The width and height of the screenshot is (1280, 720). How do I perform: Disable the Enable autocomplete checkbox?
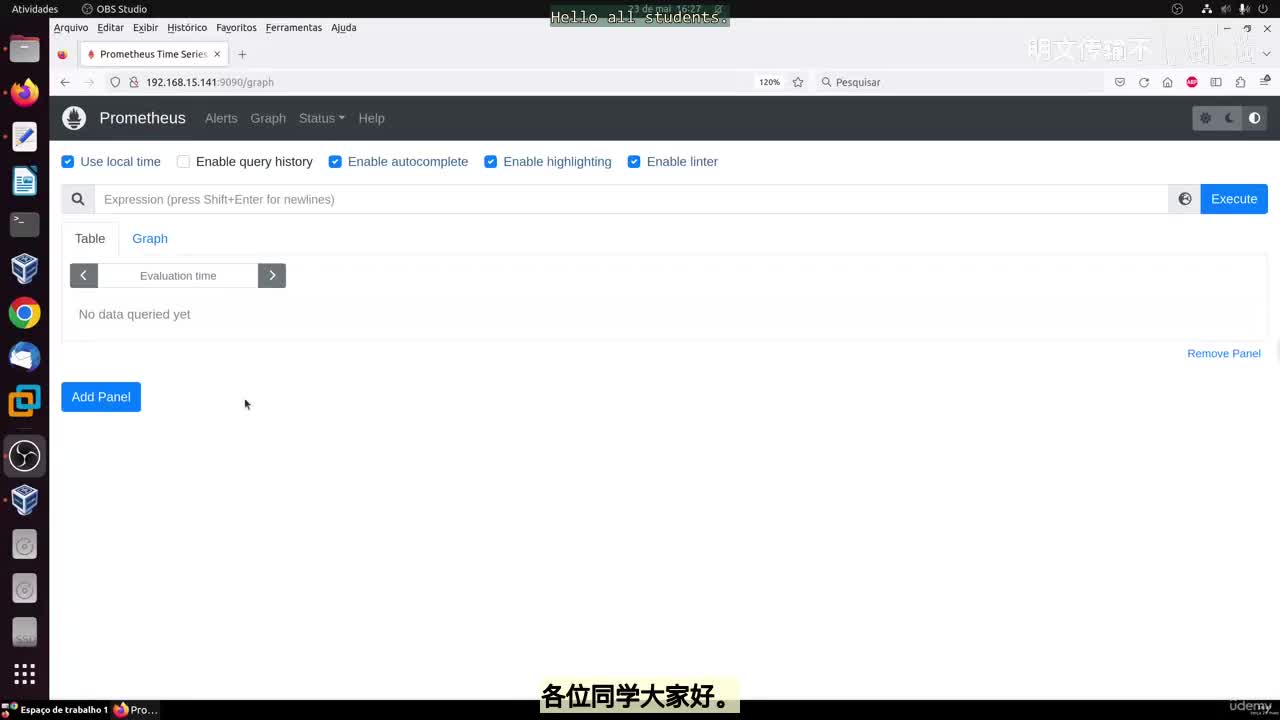(x=335, y=161)
